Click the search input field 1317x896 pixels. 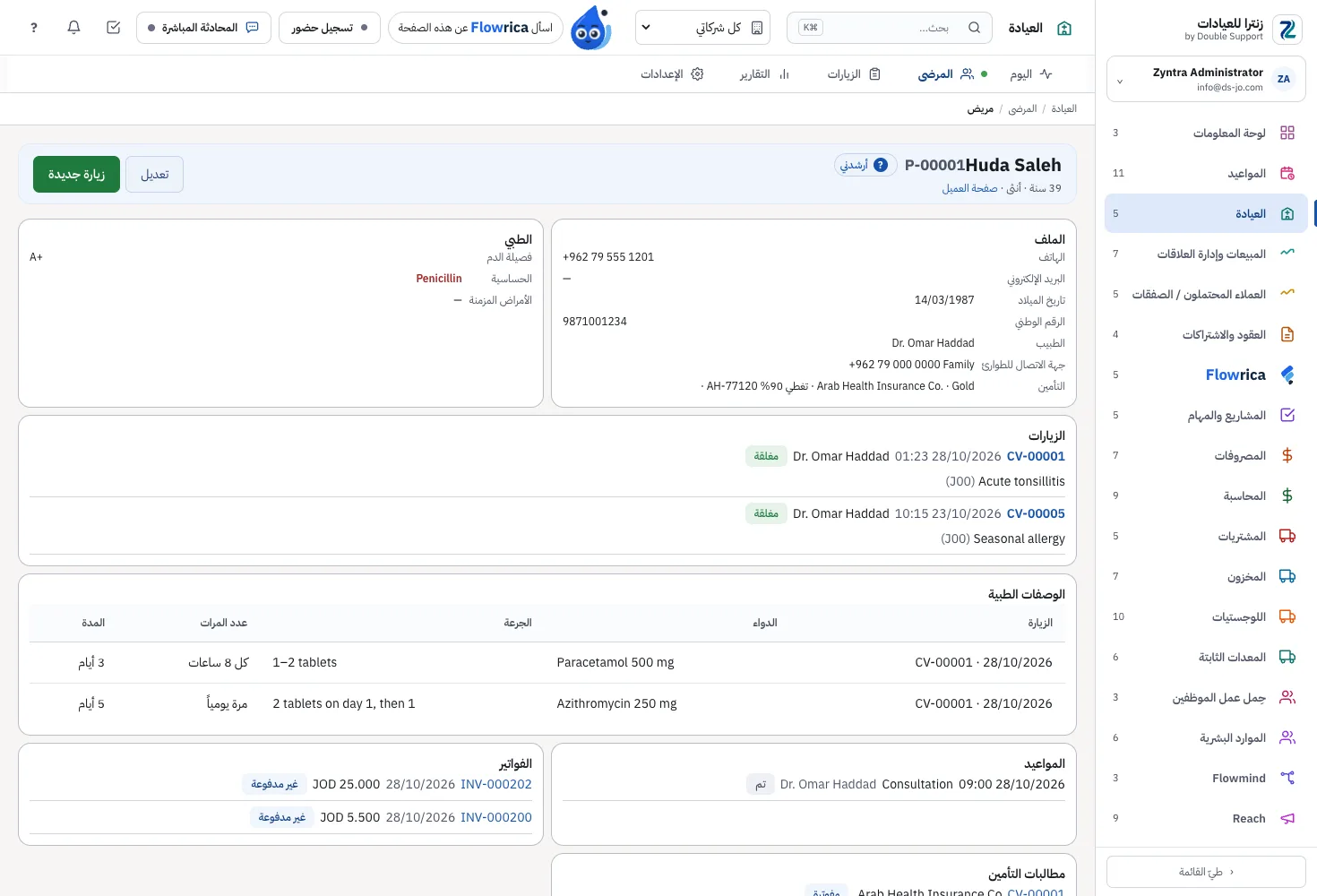(x=889, y=28)
